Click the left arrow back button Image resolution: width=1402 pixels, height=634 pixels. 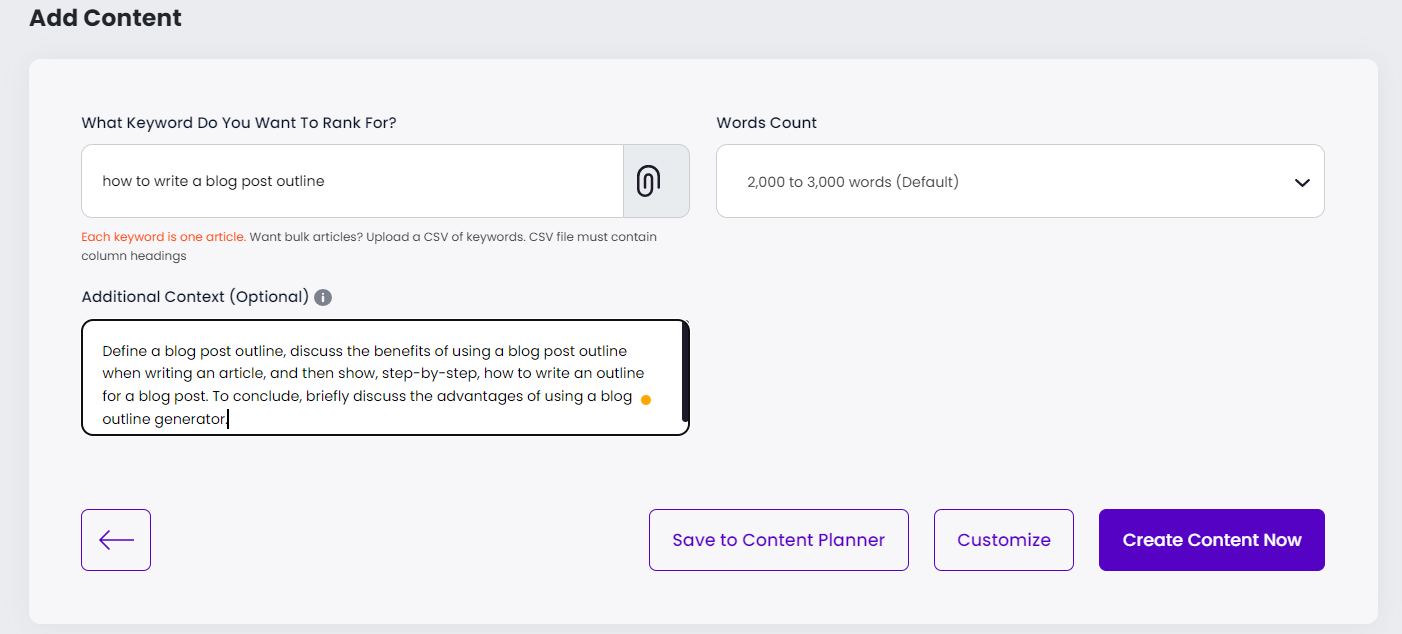click(x=116, y=540)
